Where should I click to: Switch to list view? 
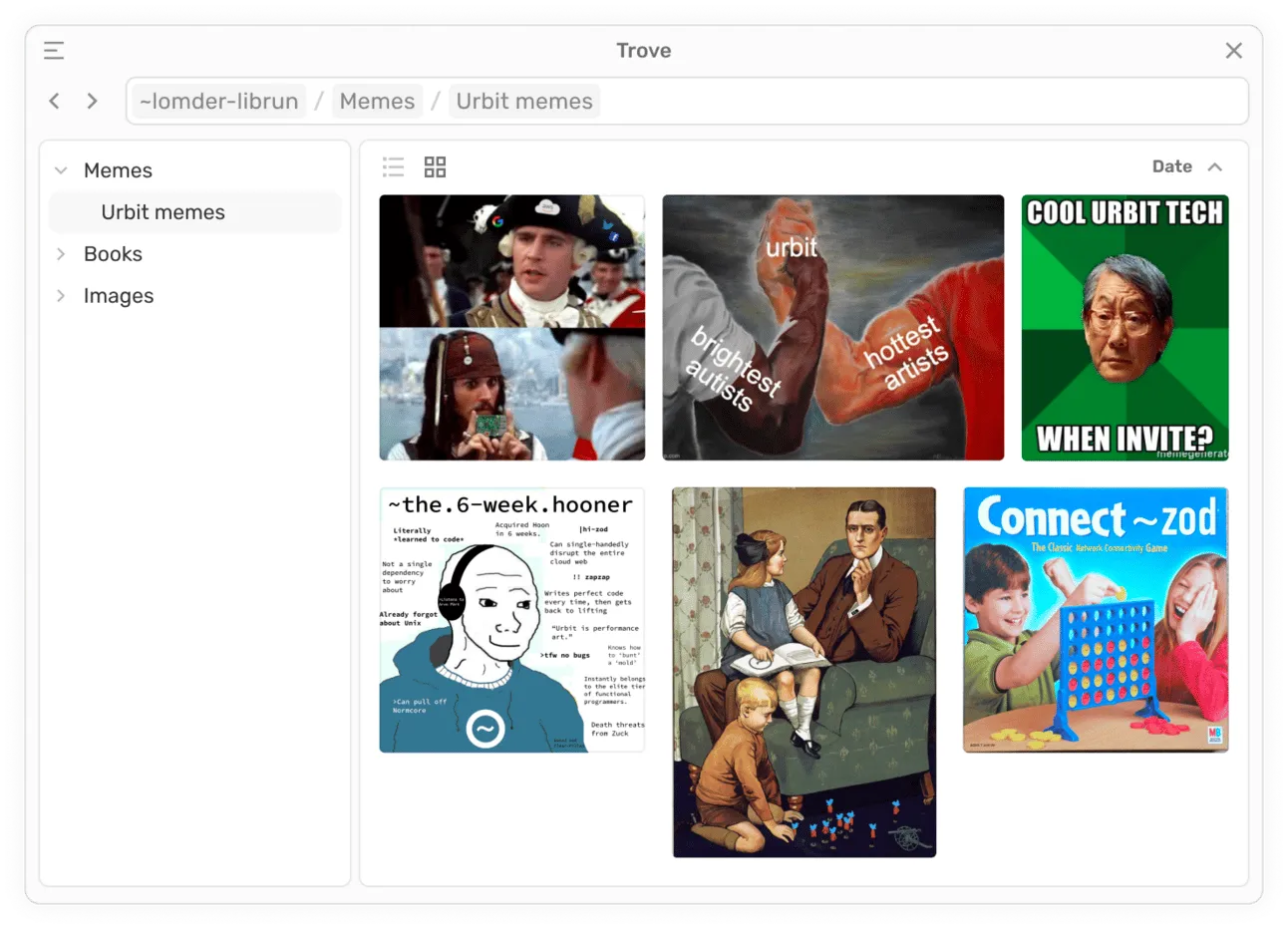tap(394, 166)
